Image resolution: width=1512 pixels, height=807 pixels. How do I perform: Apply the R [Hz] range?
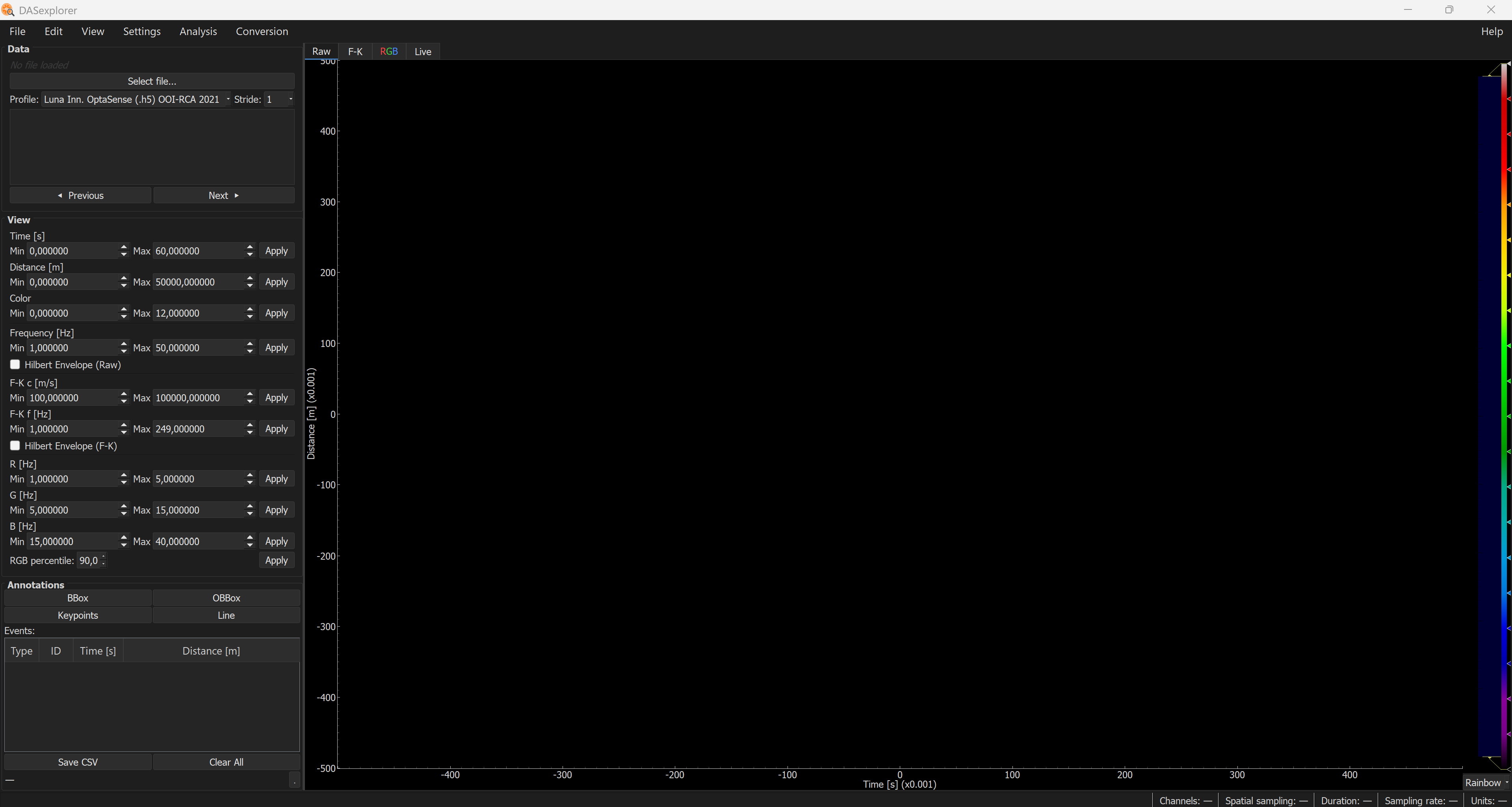[x=277, y=479]
